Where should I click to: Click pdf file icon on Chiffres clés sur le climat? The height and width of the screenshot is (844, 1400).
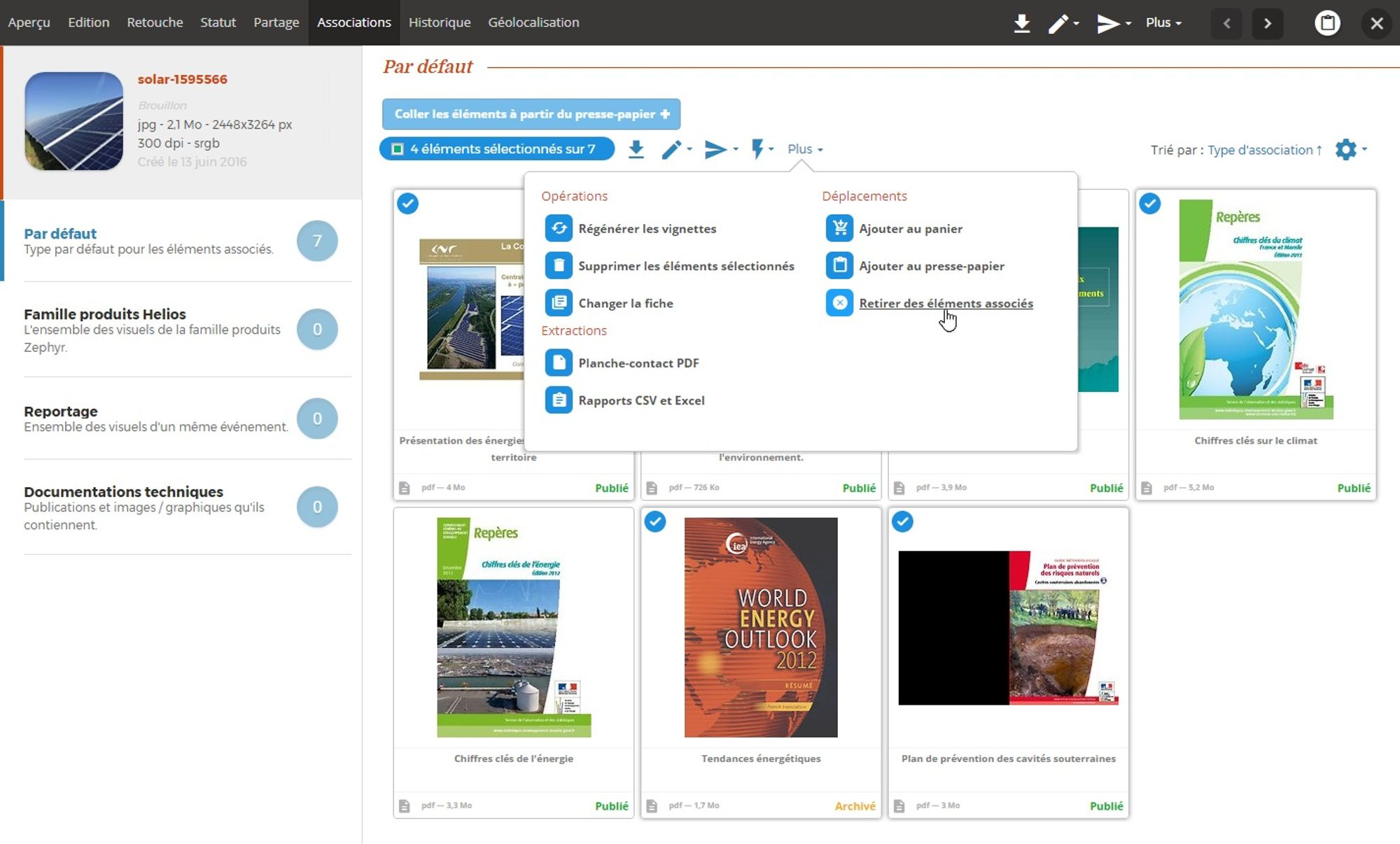click(1147, 488)
